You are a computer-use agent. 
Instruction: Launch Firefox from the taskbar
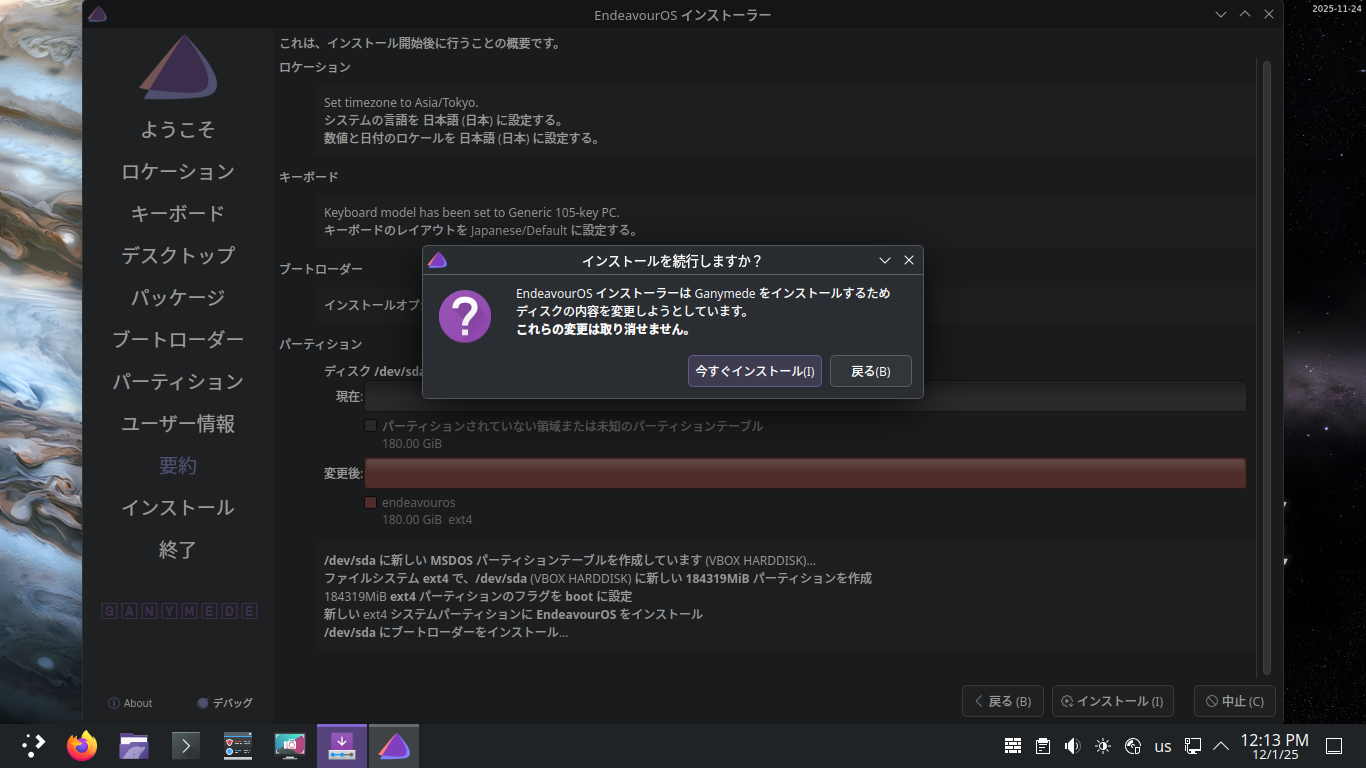[82, 746]
